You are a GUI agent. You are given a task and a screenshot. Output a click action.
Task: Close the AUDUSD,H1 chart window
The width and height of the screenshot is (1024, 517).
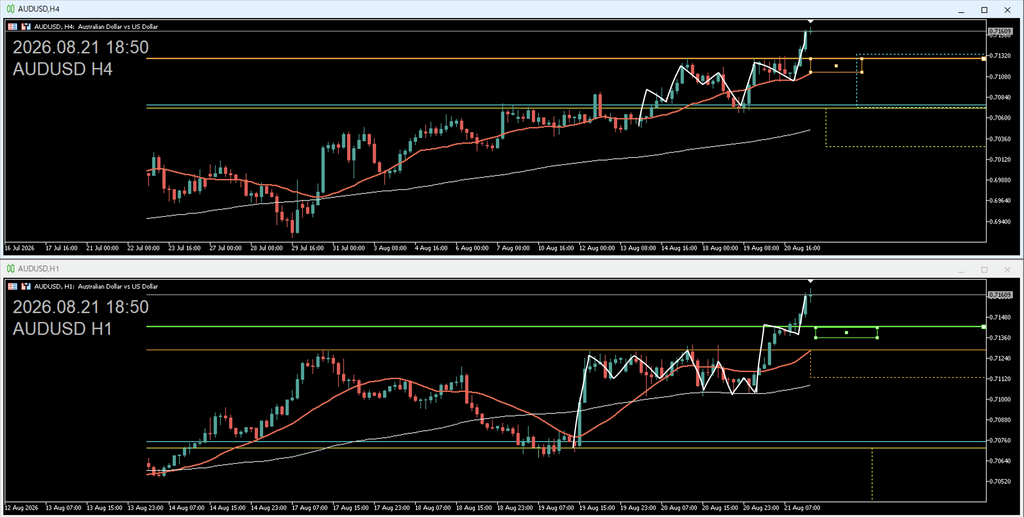pos(1007,270)
